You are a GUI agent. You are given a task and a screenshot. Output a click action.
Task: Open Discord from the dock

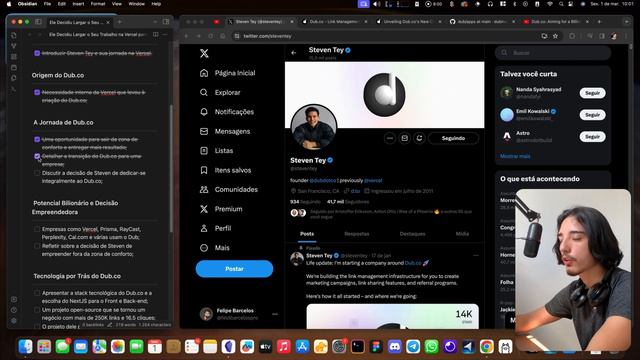click(394, 347)
